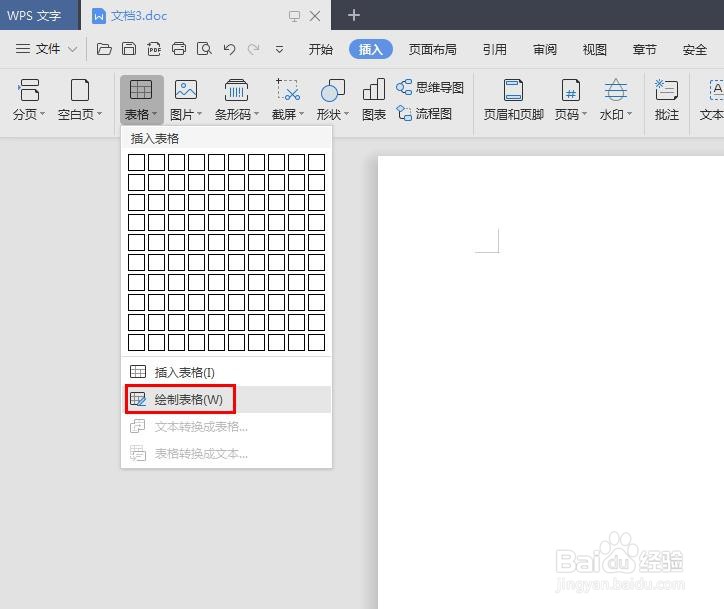Click inside the blank document page
This screenshot has width=724, height=609.
pyautogui.click(x=550, y=382)
